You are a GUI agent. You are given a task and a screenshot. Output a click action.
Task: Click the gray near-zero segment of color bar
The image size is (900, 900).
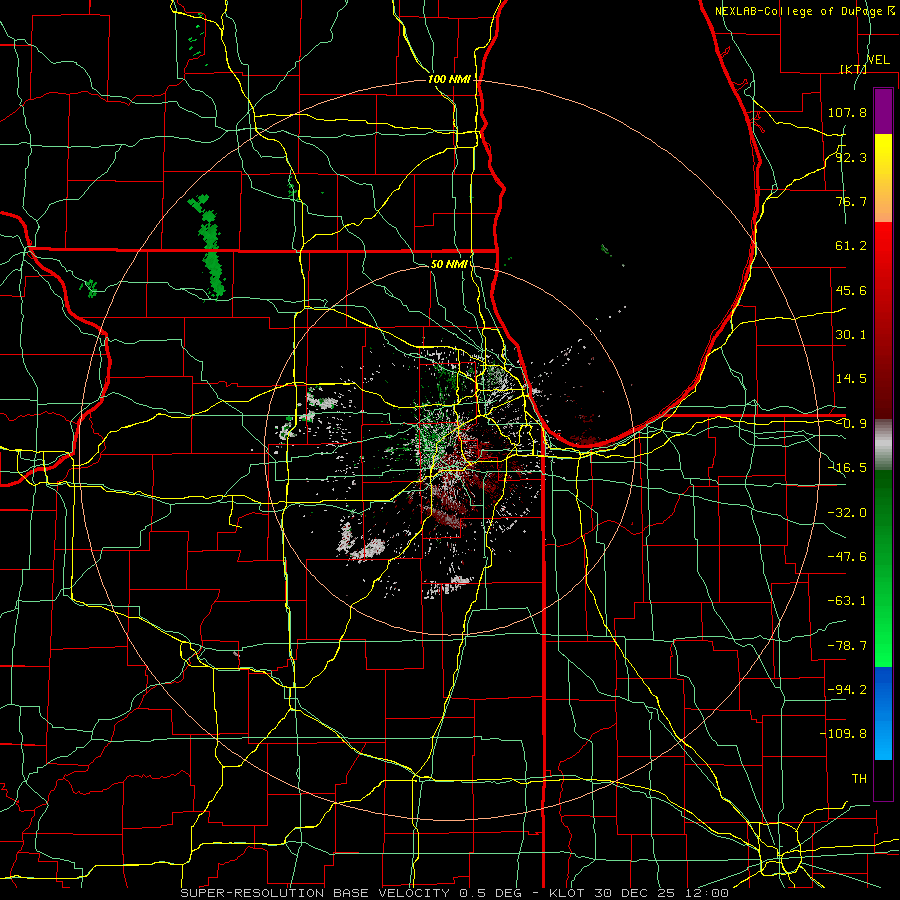pyautogui.click(x=883, y=445)
